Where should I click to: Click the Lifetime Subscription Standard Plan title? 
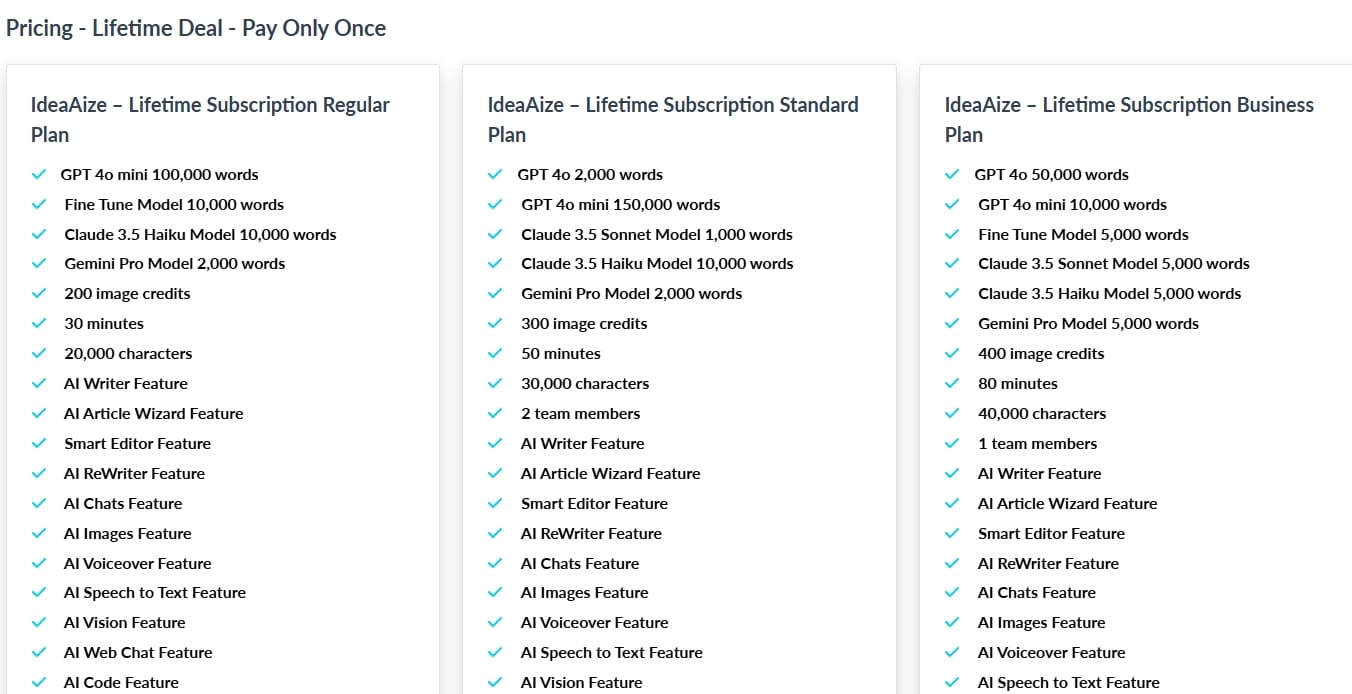coord(672,119)
